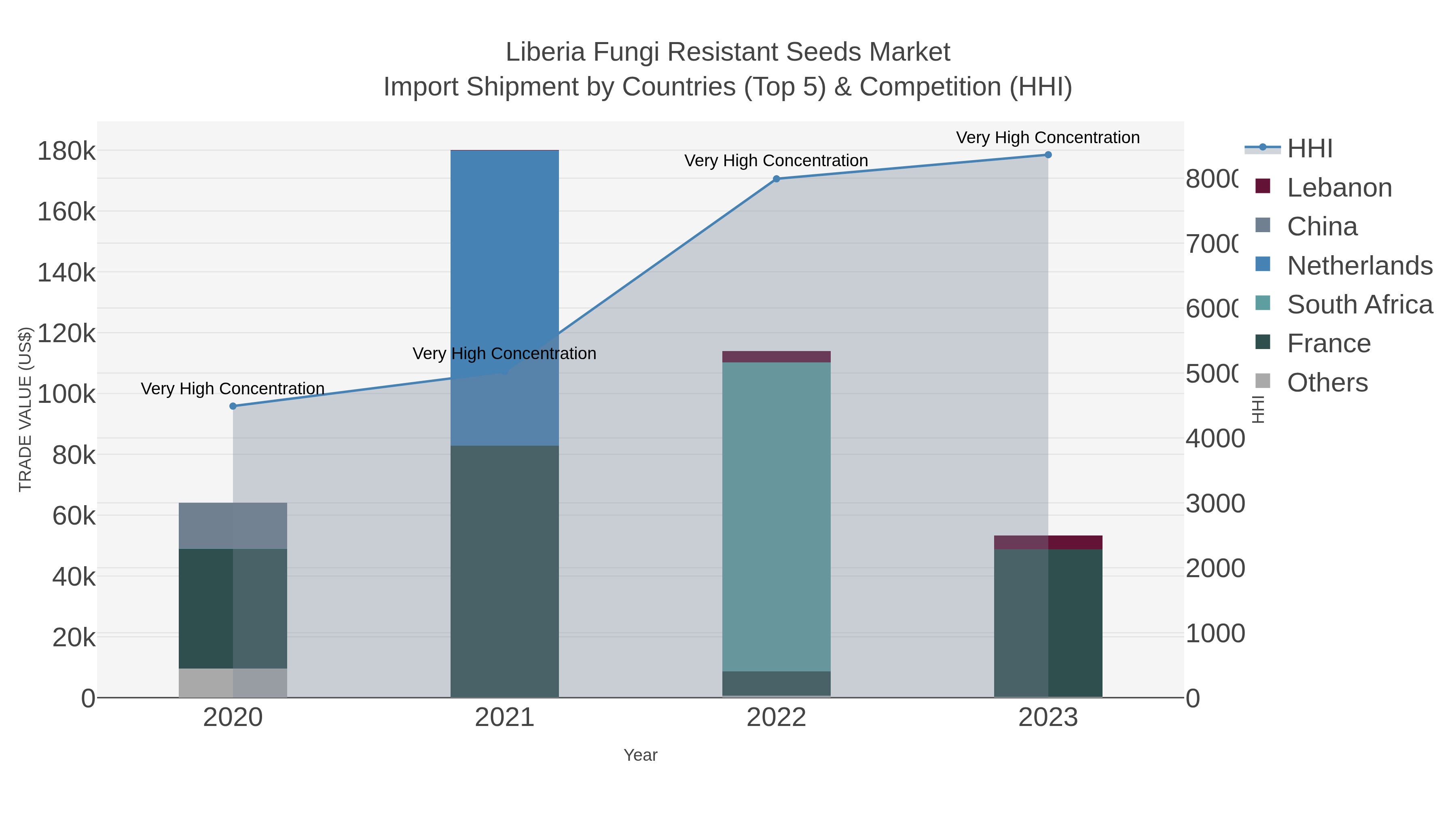Click the HHI data point for 2022

click(x=777, y=179)
